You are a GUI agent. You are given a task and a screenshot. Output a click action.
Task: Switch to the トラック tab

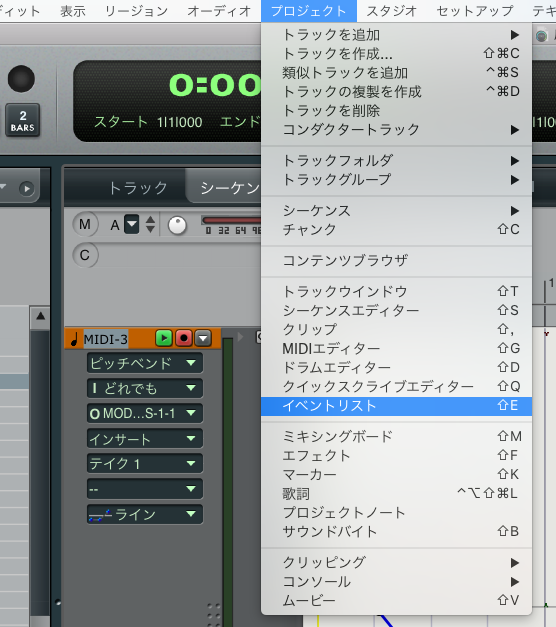coord(138,187)
